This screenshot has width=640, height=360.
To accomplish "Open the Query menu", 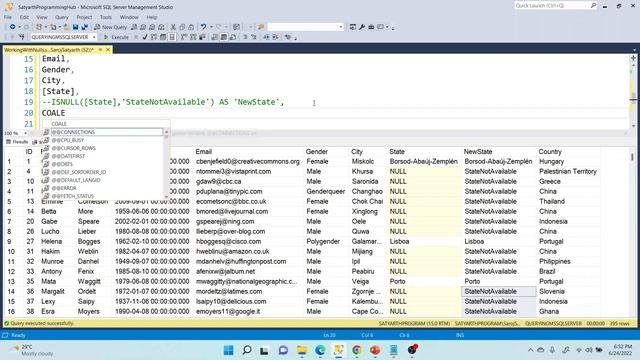I will (62, 17).
